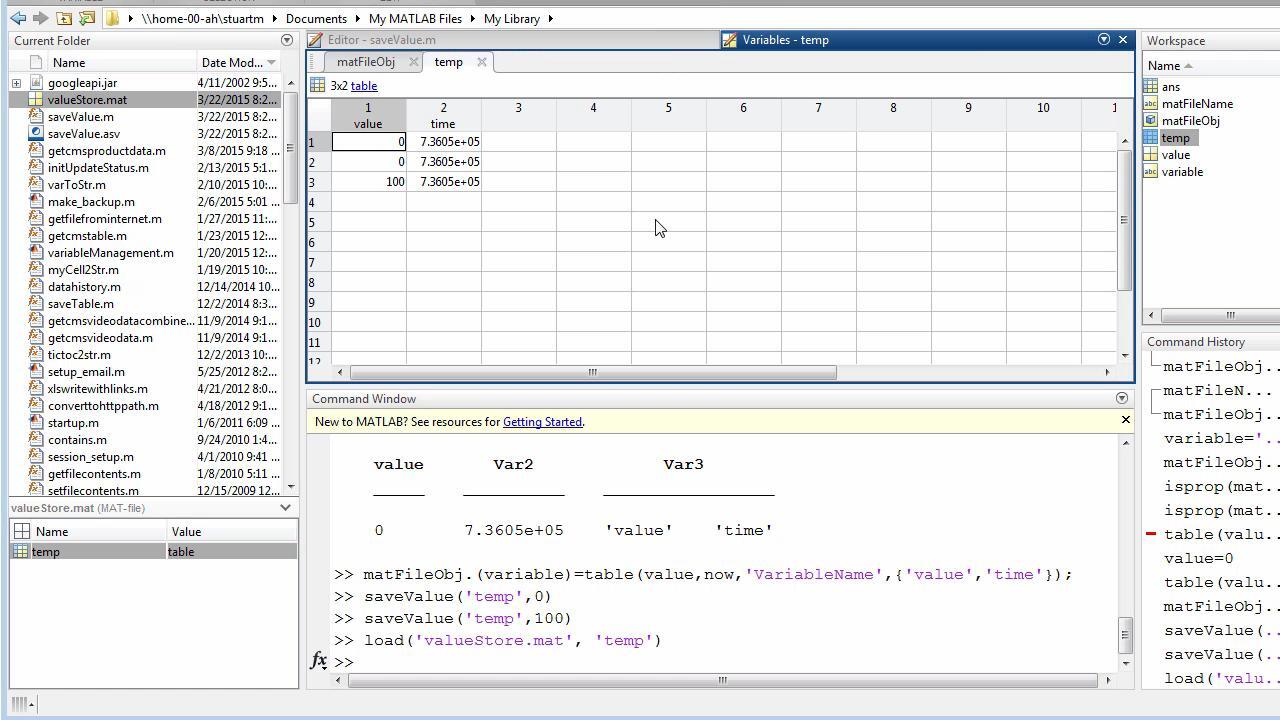This screenshot has height=720, width=1280.
Task: Click the saveValue.asv file icon
Action: [x=36, y=134]
